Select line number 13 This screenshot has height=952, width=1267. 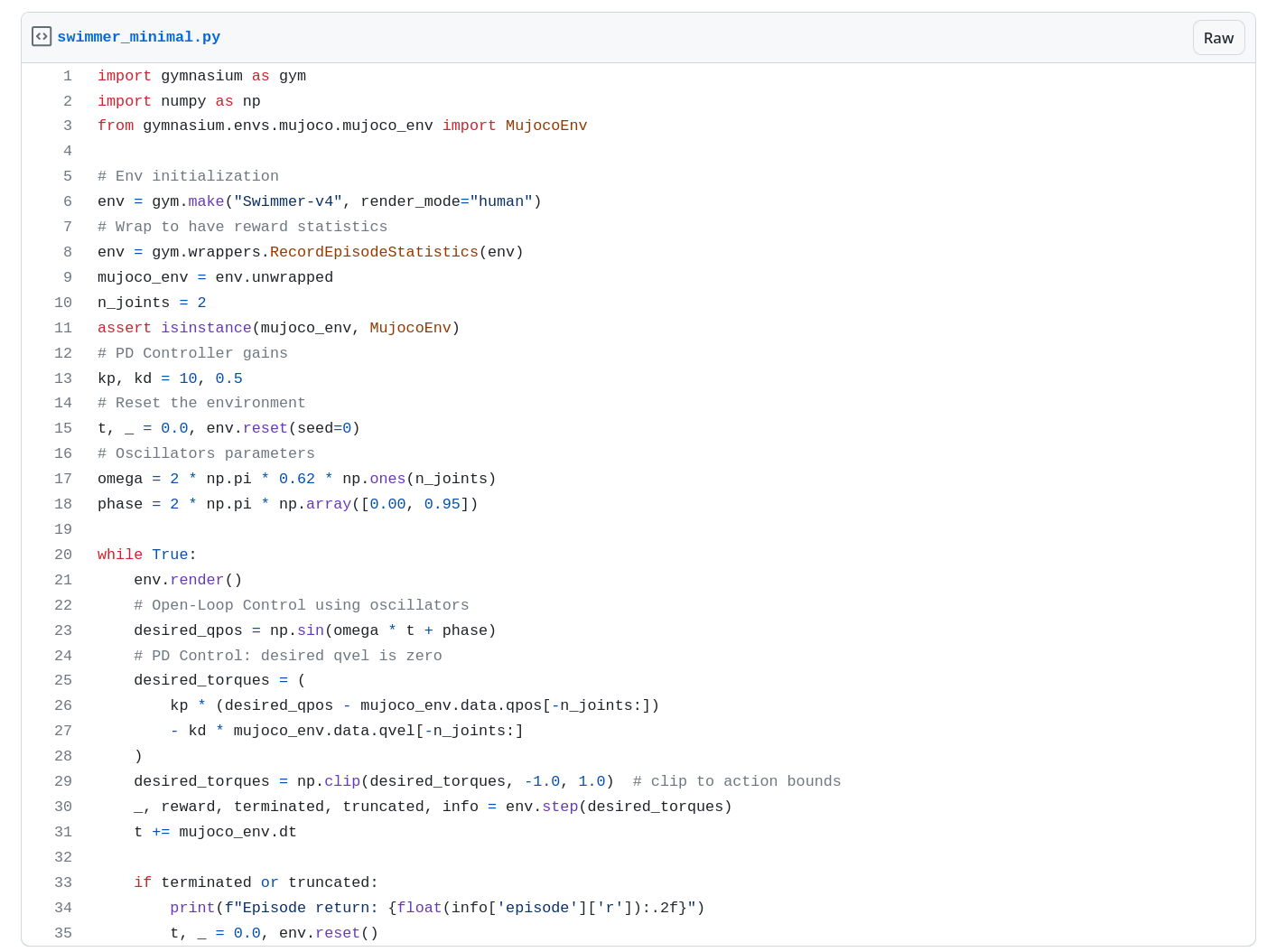click(63, 378)
